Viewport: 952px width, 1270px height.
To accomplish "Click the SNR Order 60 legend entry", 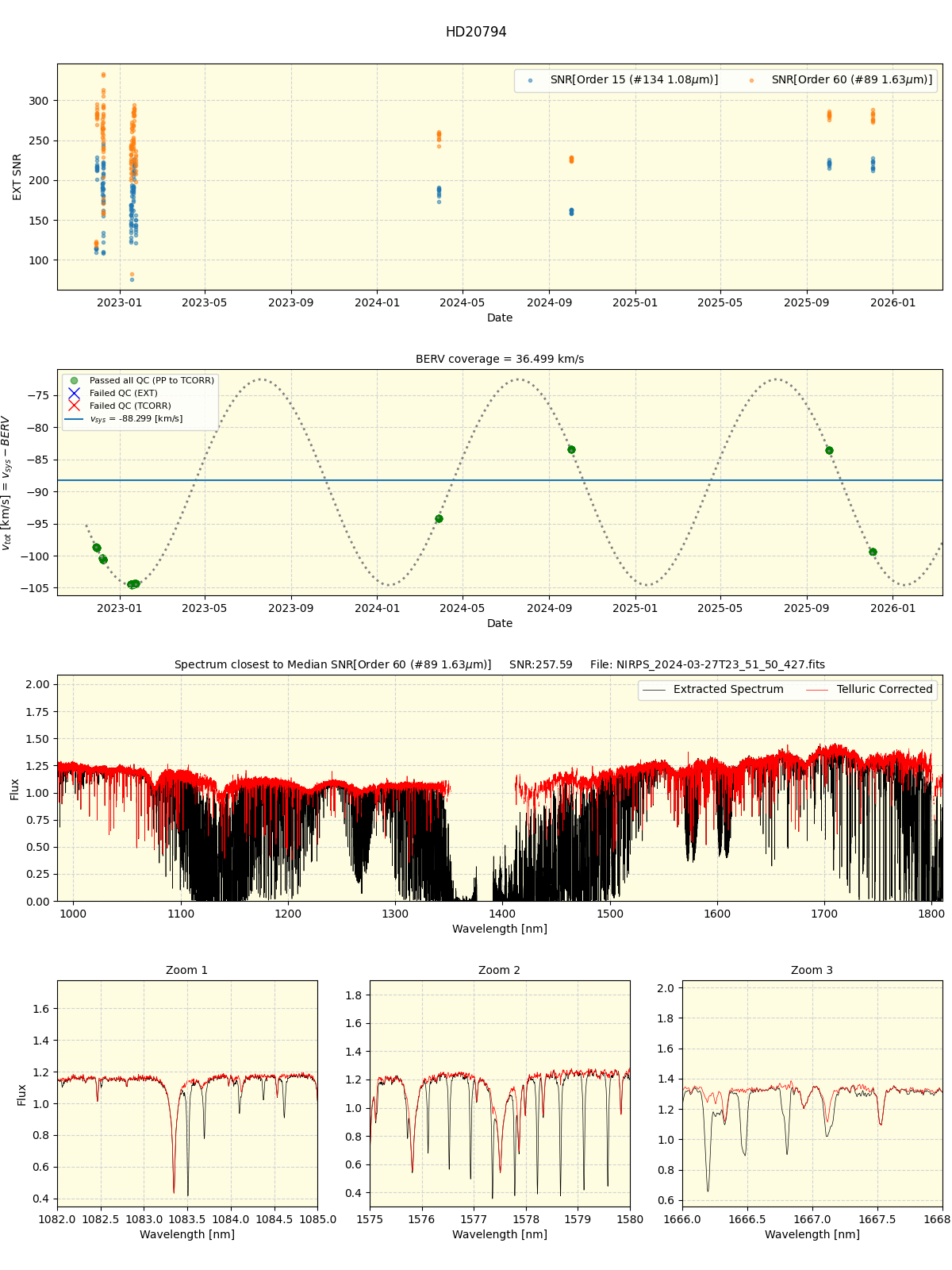I will 841,79.
